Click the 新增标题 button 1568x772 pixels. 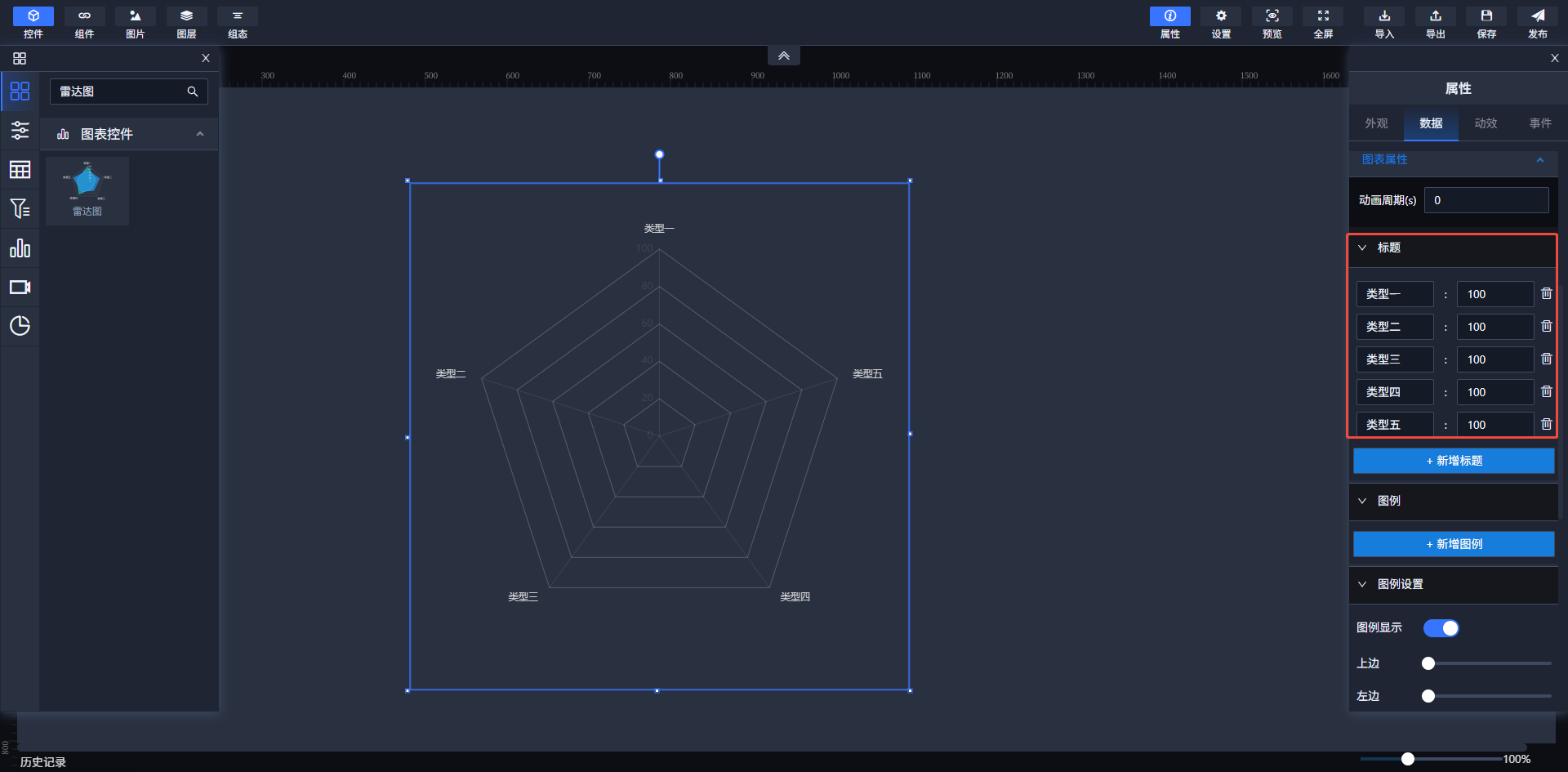(x=1454, y=461)
